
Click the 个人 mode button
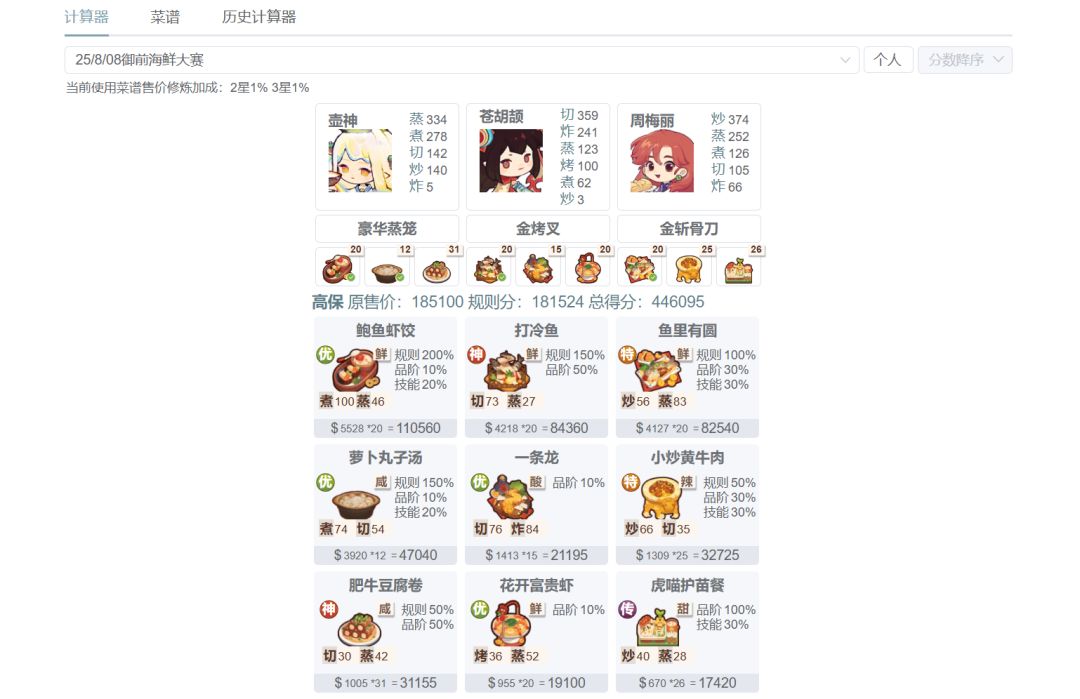pos(888,60)
